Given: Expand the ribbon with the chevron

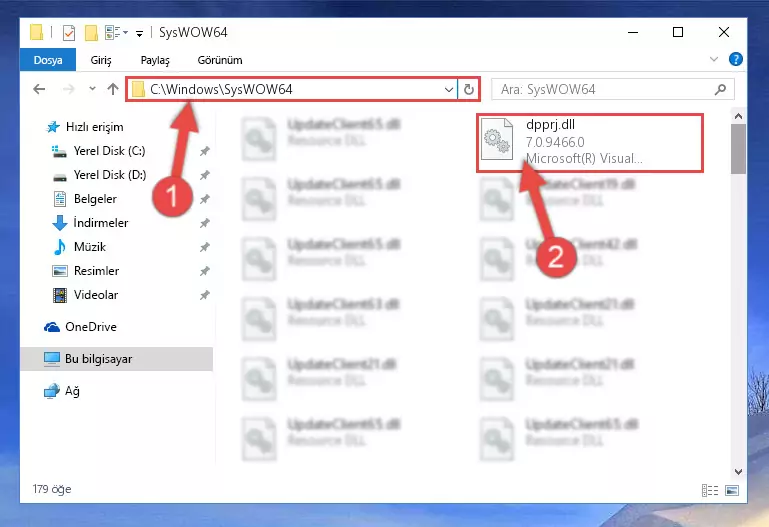Looking at the screenshot, I should [714, 59].
